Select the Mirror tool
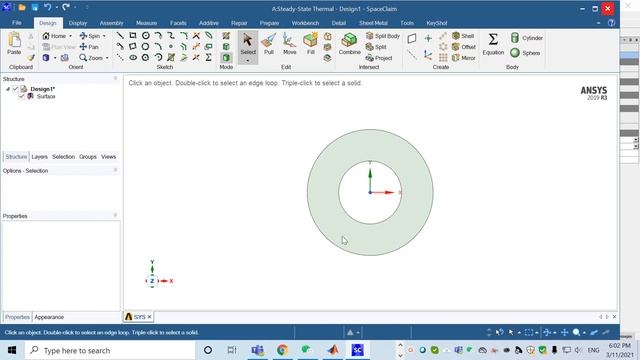 click(464, 58)
